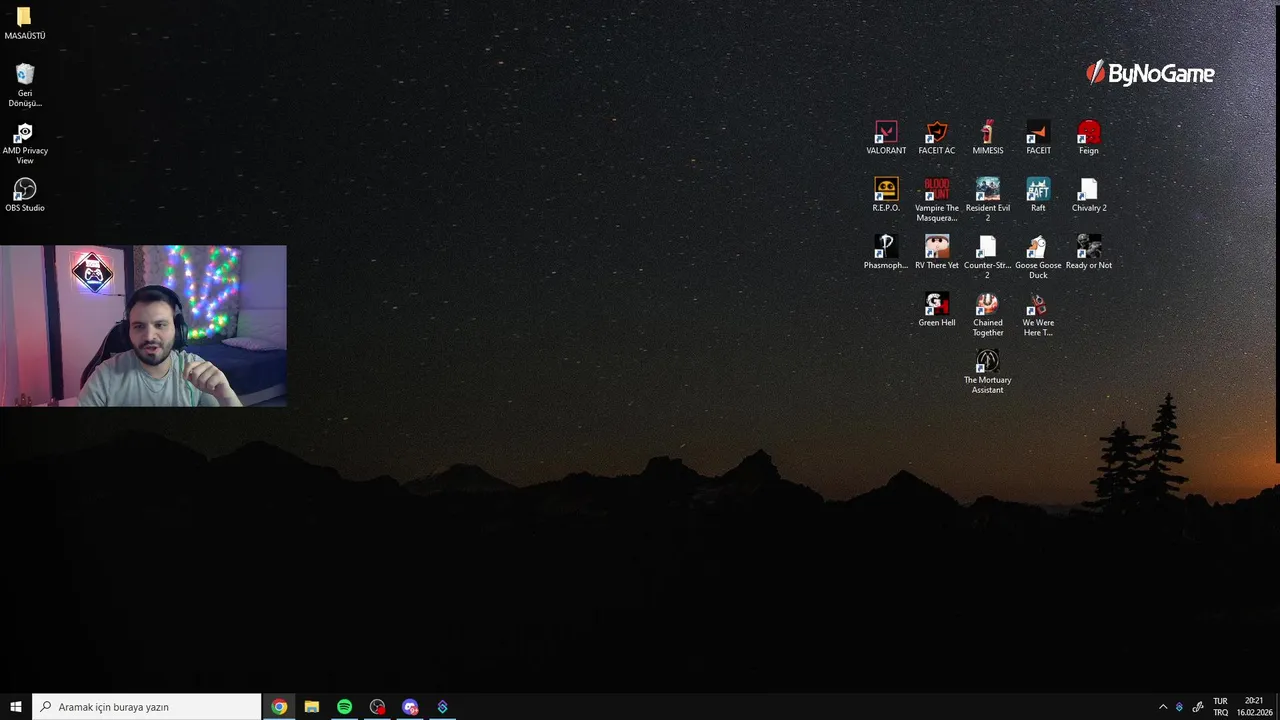
Task: Select the Phasmophobia desktop shortcut
Action: (x=886, y=252)
